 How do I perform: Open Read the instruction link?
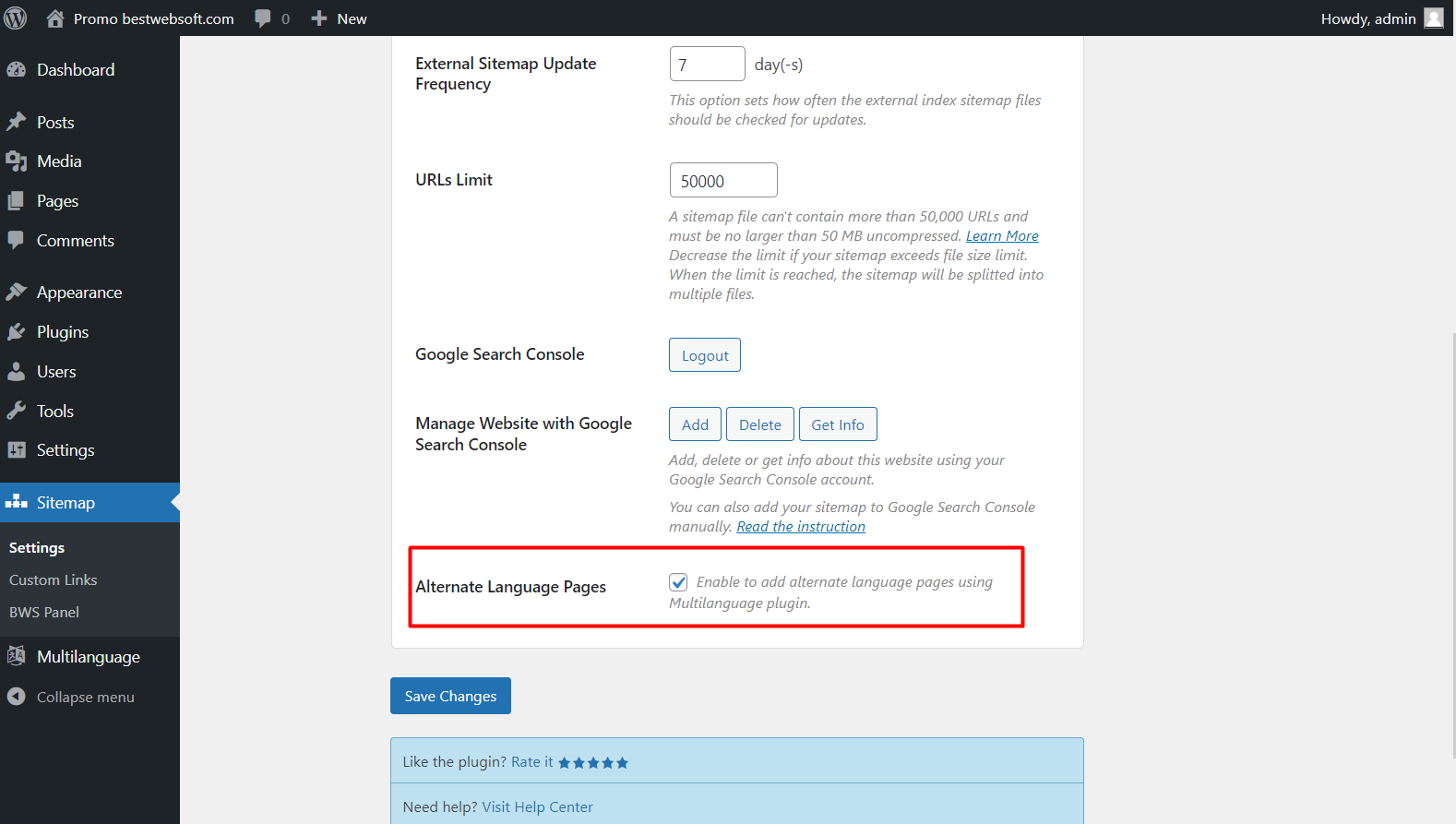pos(801,527)
